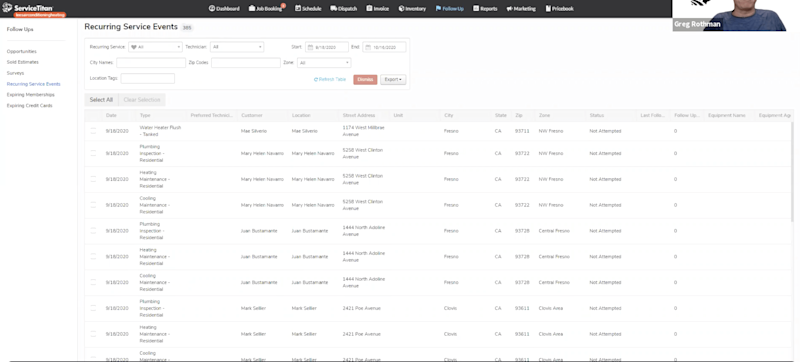The width and height of the screenshot is (800, 362).
Task: Click the Clear Selection button
Action: (142, 100)
